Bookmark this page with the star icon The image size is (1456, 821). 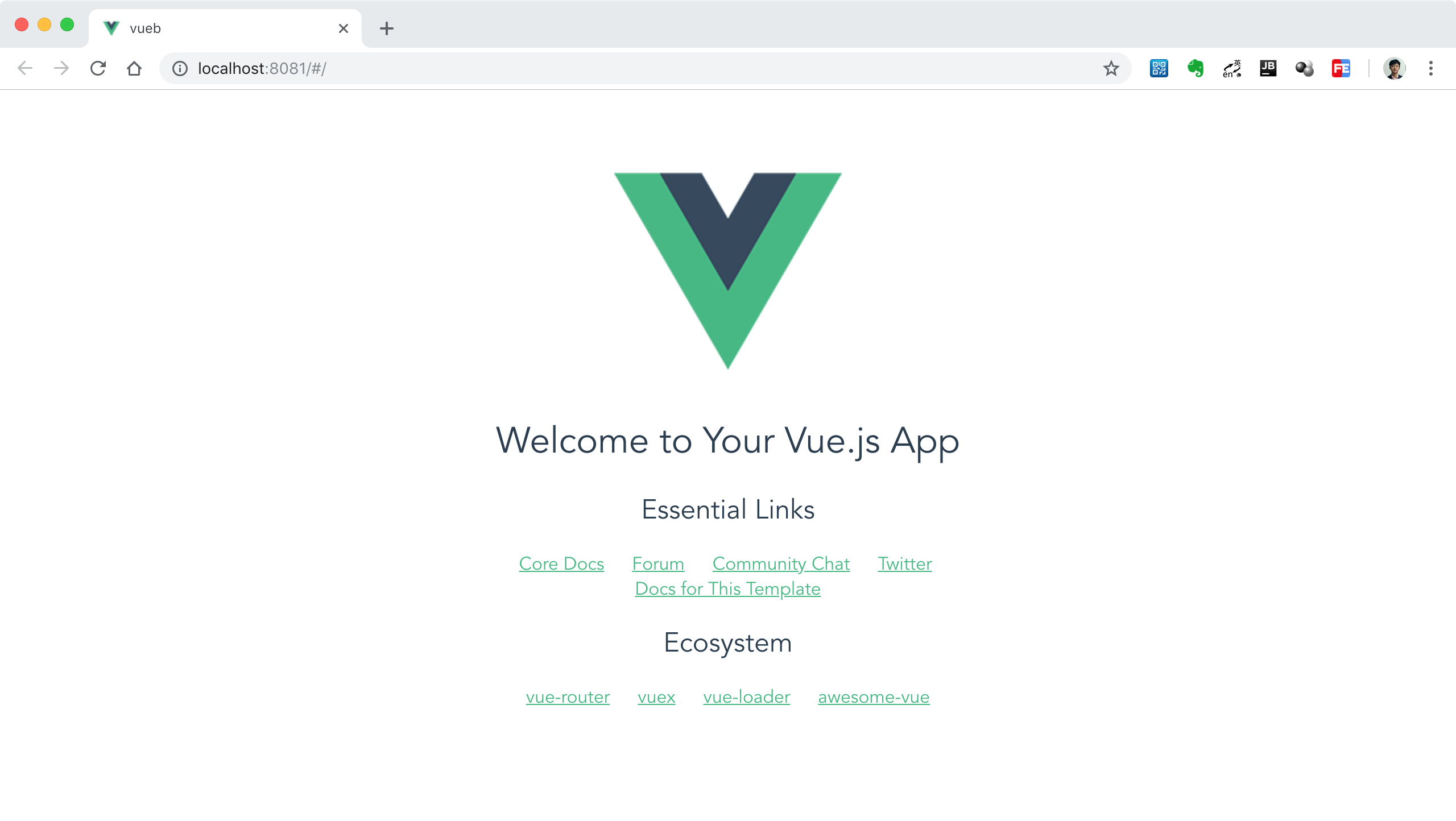(1111, 68)
